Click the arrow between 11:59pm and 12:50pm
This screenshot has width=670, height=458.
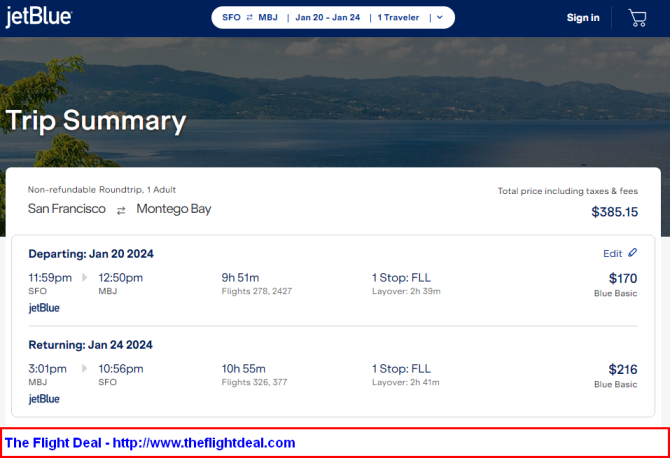[85, 278]
